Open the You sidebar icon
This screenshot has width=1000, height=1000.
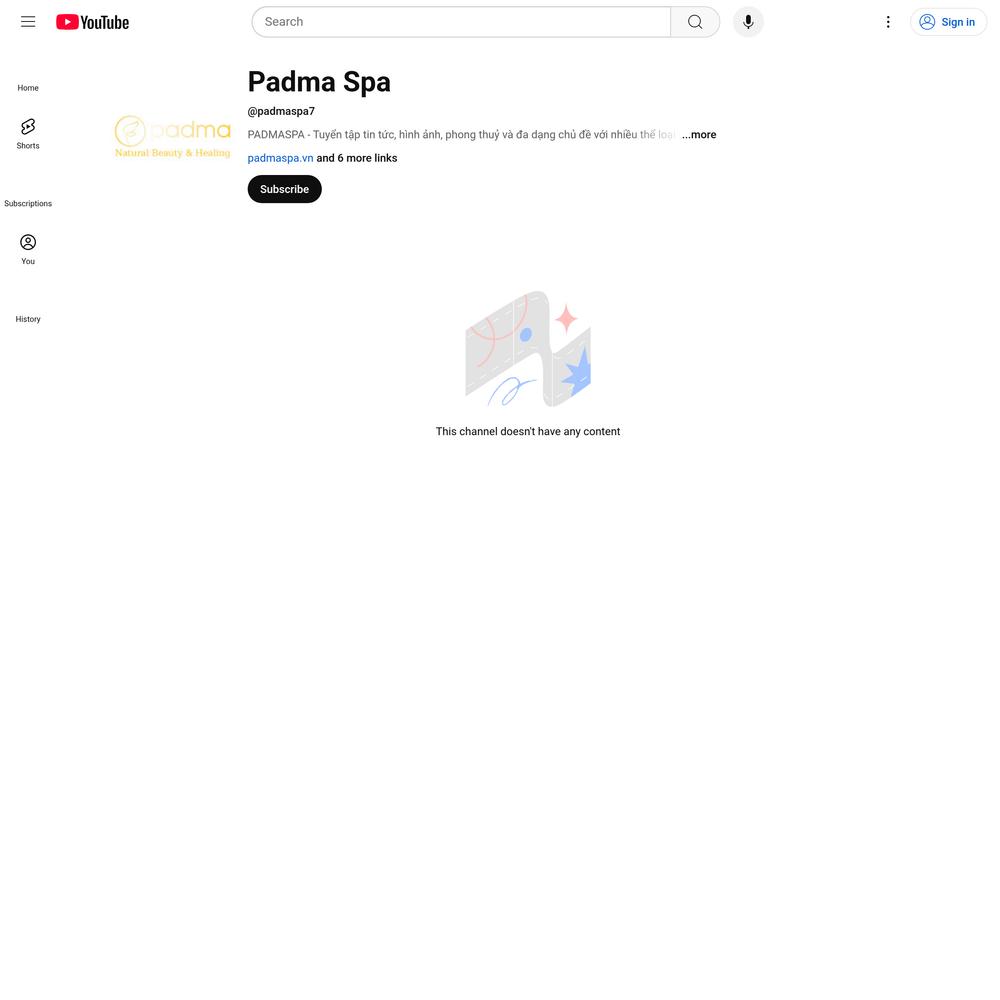[28, 249]
